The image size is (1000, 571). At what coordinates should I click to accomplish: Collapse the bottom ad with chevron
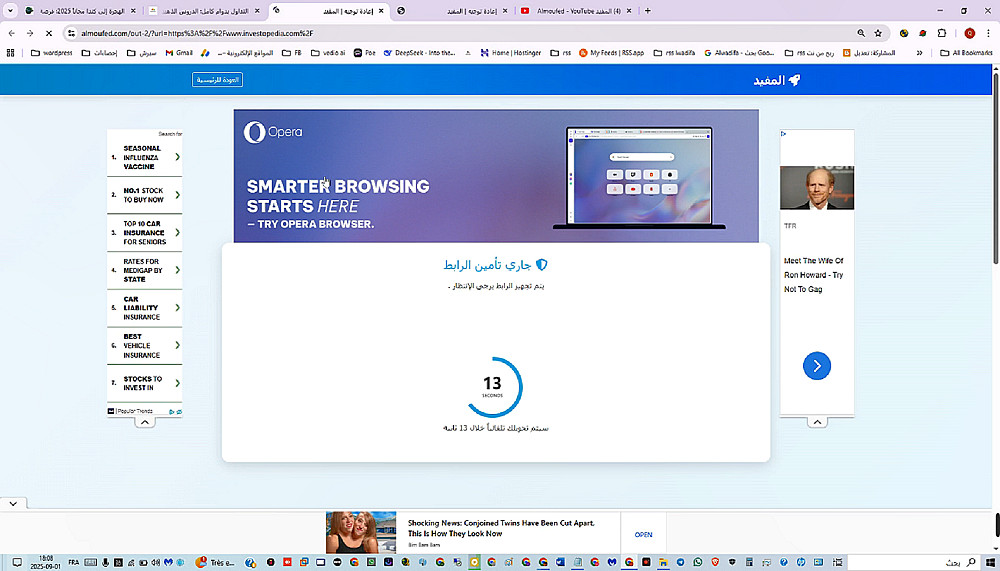(13, 503)
